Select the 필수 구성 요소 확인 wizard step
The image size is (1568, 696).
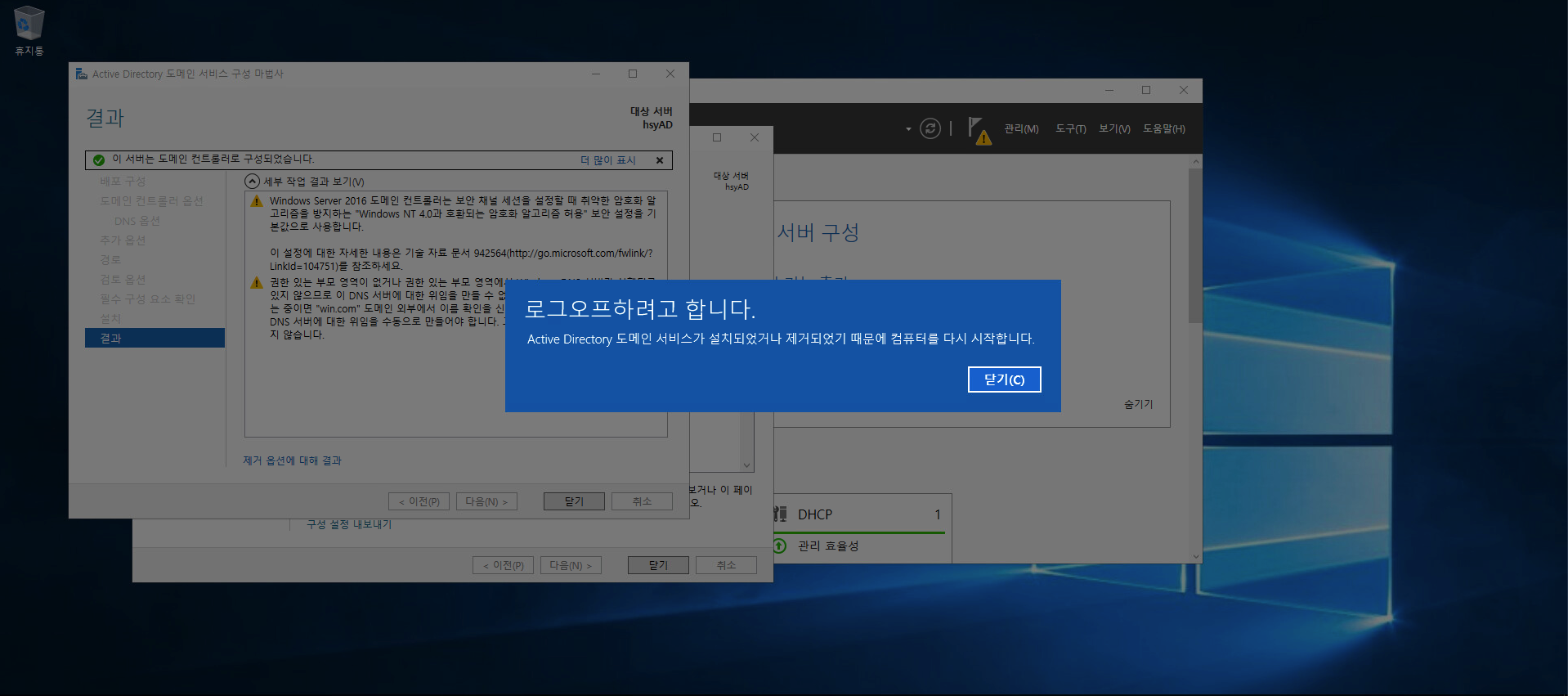pyautogui.click(x=147, y=299)
